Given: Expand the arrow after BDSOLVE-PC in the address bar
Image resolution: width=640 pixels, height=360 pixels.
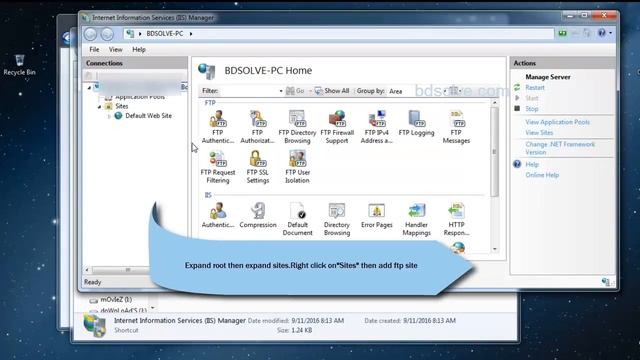Looking at the screenshot, I should pos(191,34).
